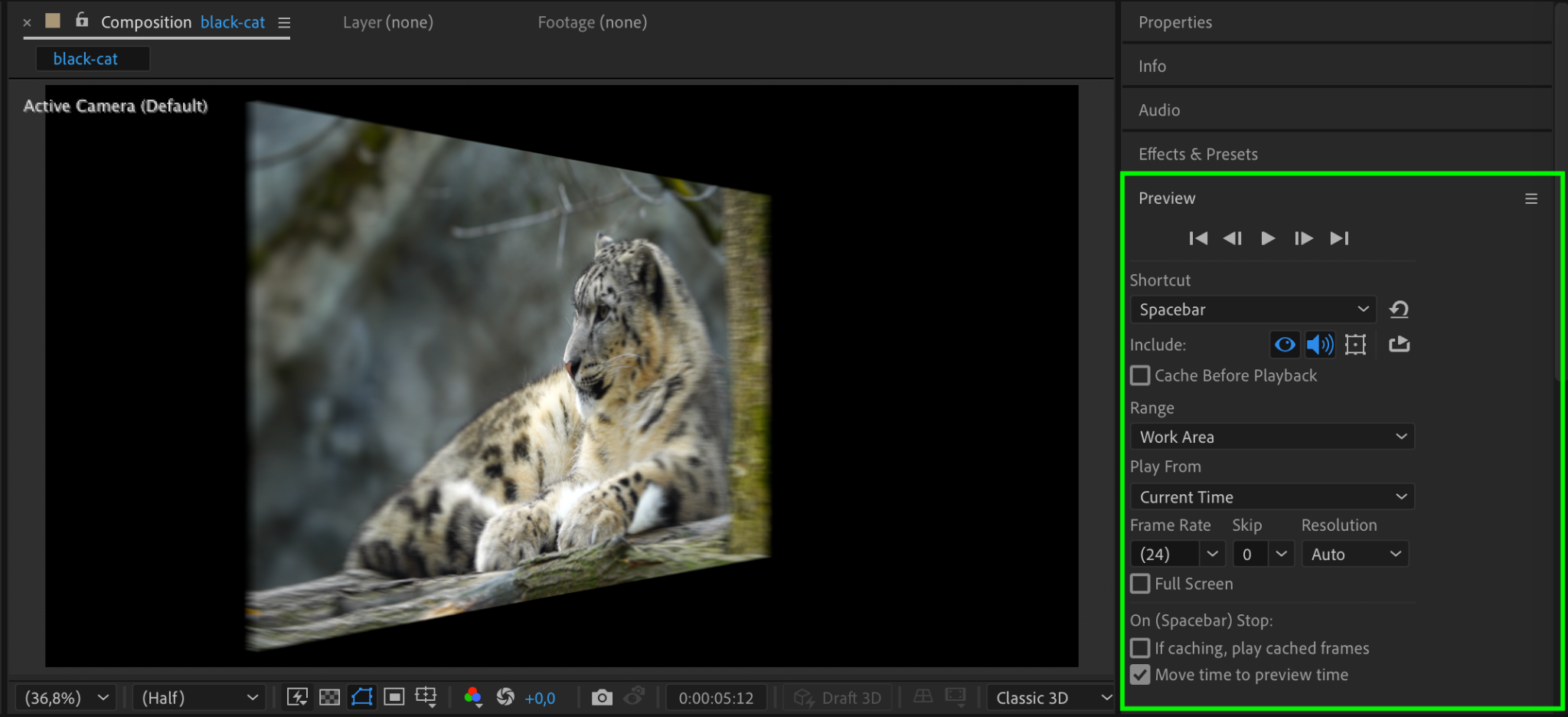
Task: Click the 0:00:05:12 timecode display
Action: tap(716, 698)
